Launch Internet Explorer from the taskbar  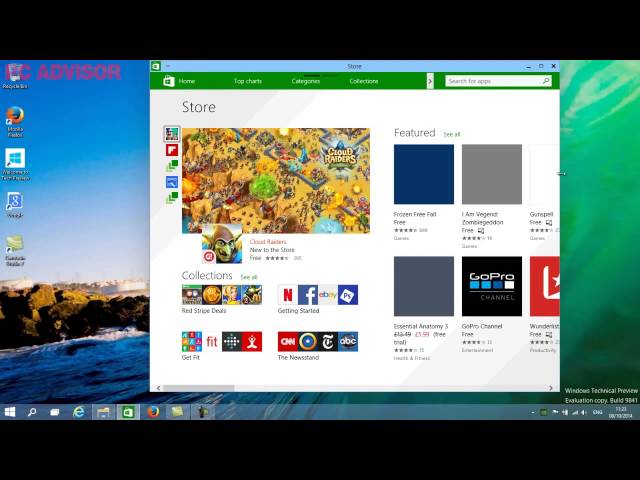[x=78, y=412]
